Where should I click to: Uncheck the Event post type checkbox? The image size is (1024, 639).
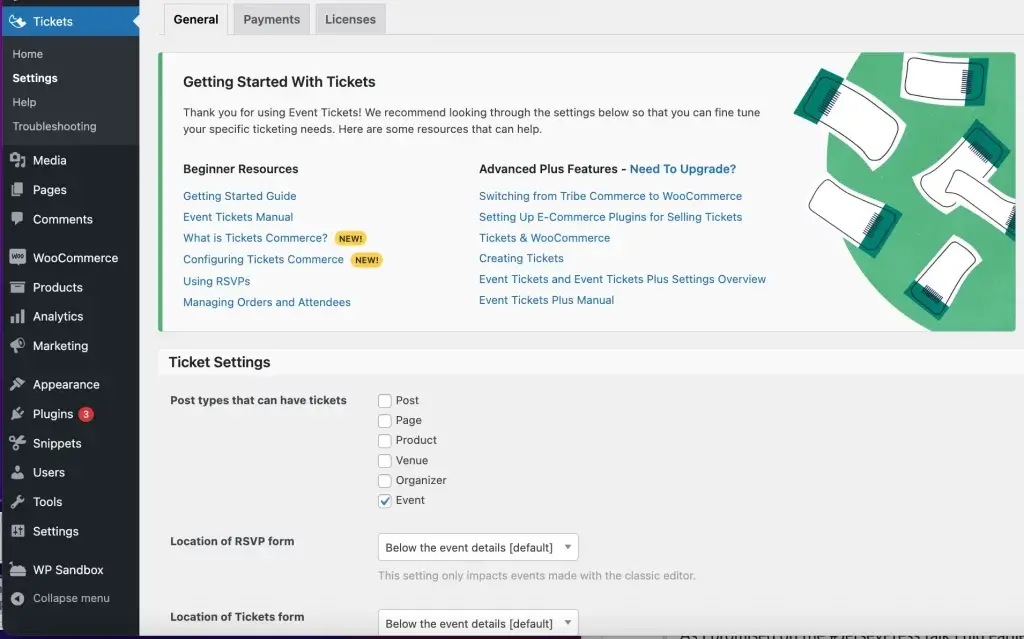click(385, 501)
